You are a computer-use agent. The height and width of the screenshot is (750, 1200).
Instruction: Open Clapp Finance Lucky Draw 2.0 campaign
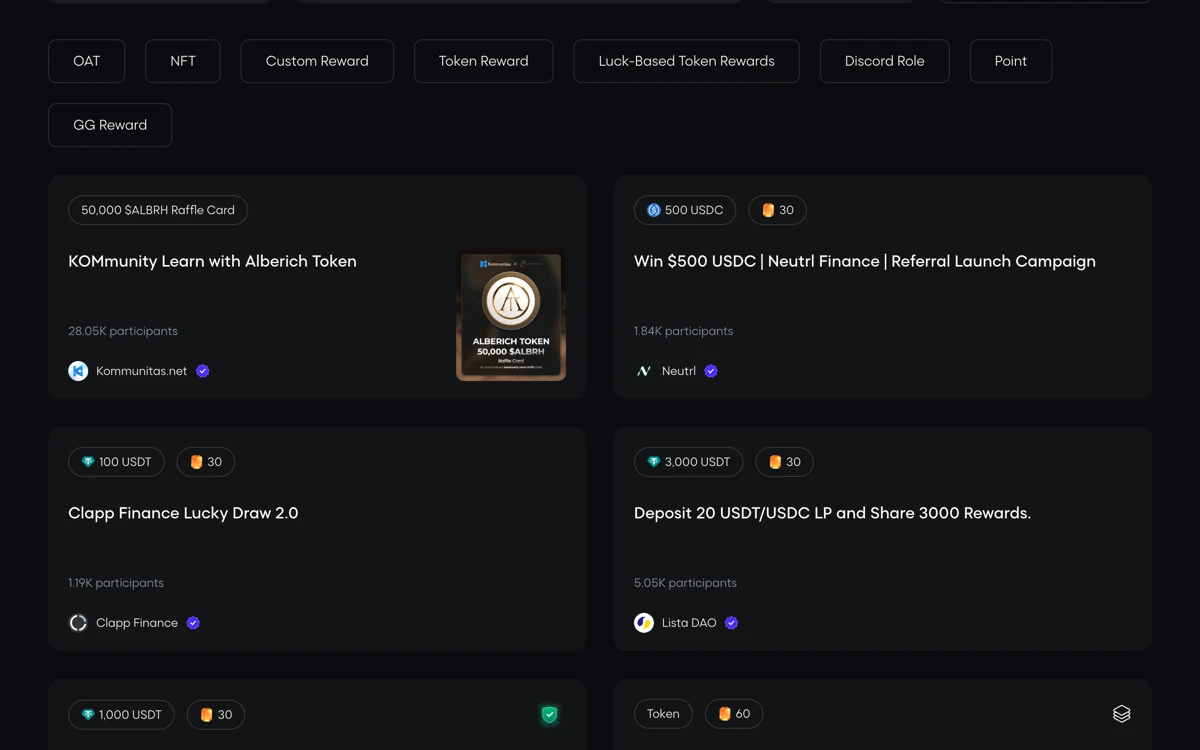(x=183, y=513)
